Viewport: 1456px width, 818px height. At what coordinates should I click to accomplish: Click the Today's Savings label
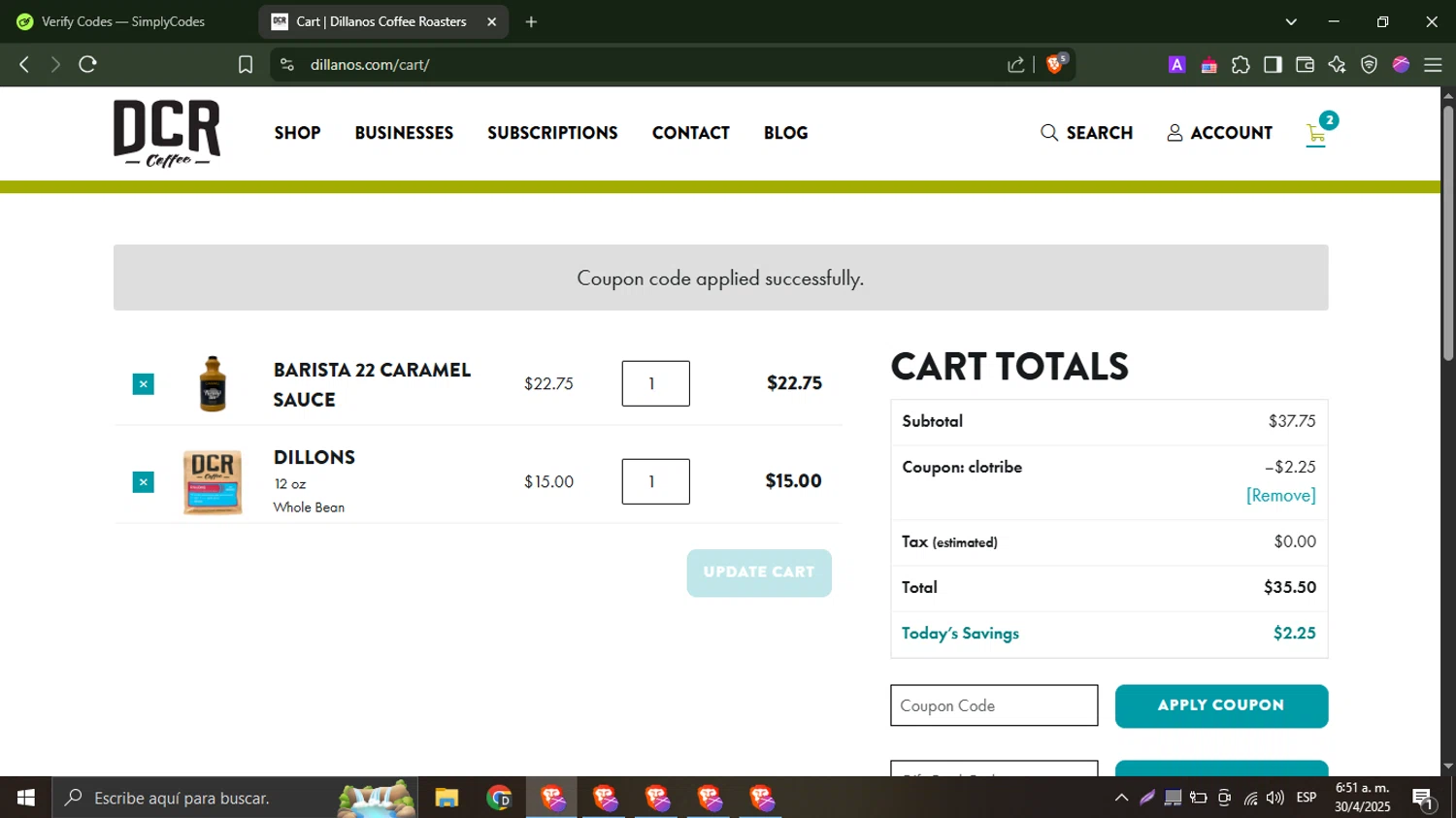tap(960, 634)
